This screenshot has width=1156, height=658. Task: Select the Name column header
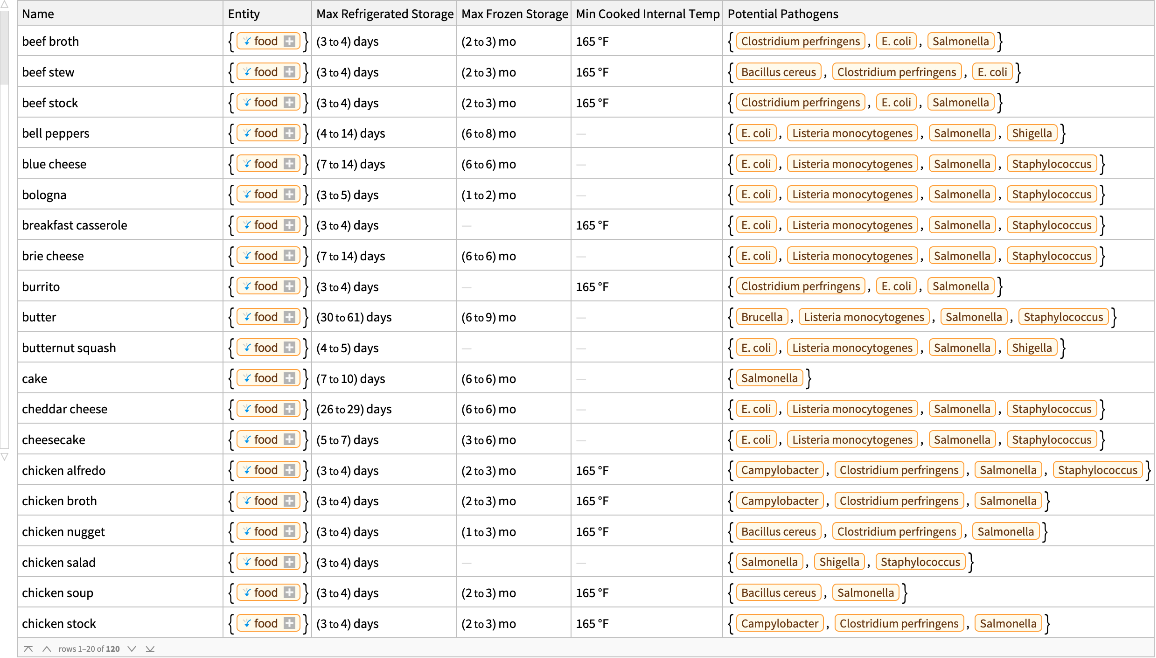pos(38,14)
